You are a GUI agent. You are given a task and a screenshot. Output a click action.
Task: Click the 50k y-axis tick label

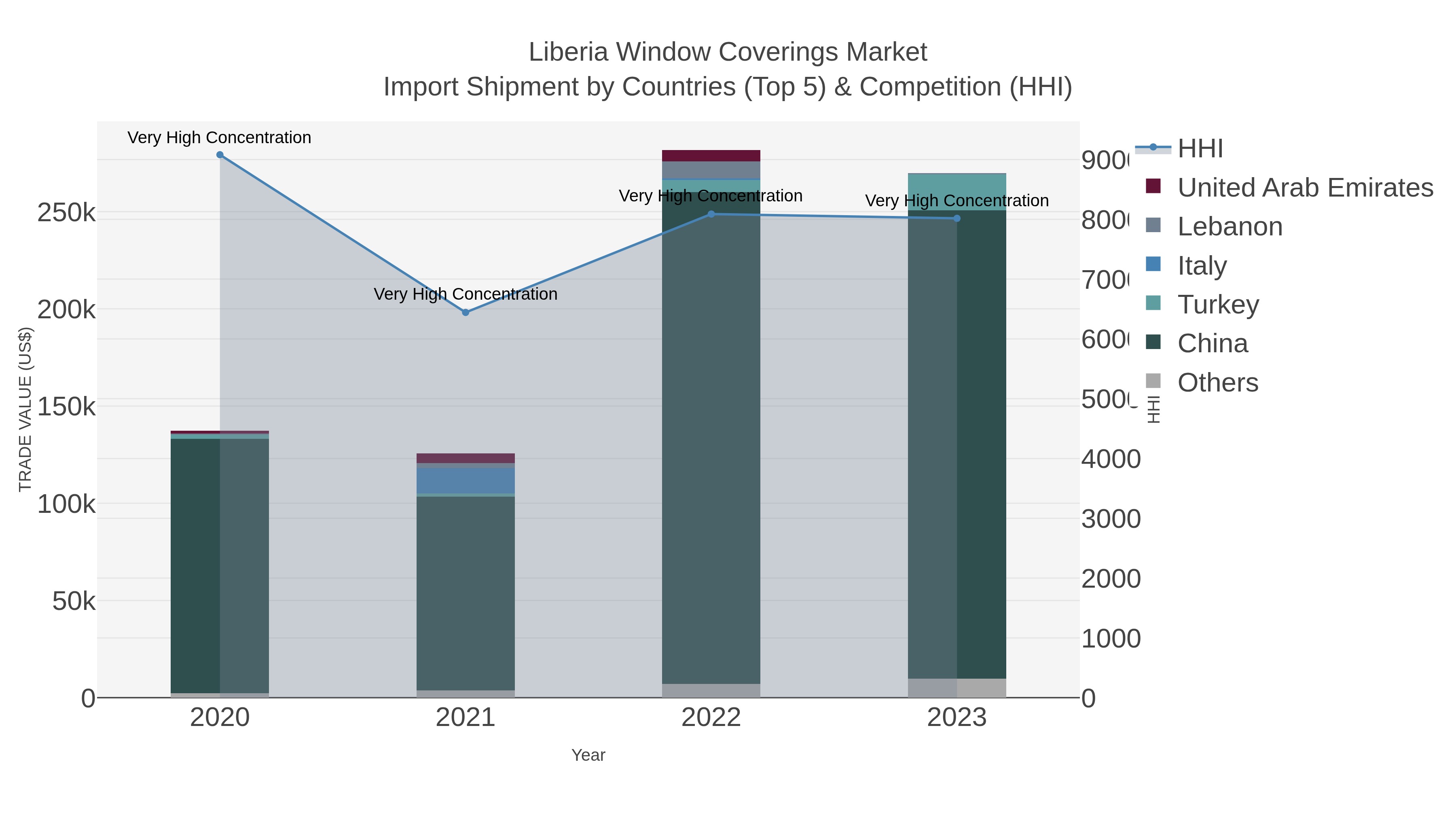coord(74,601)
